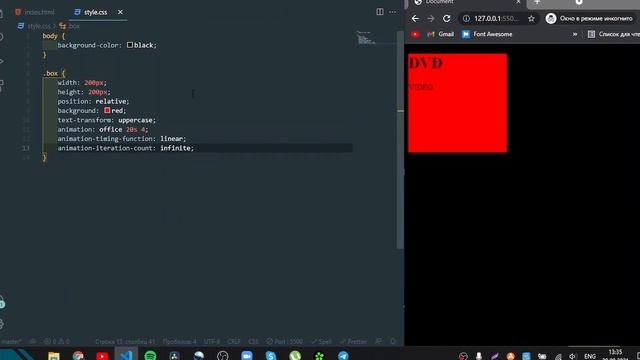The width and height of the screenshot is (640, 360).
Task: Click the 127.0.0.1 address bar
Action: click(x=497, y=18)
